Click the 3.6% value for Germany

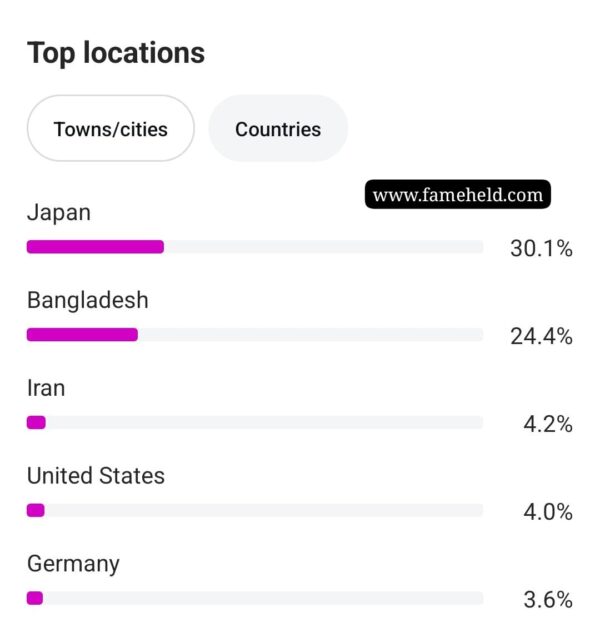(x=548, y=600)
